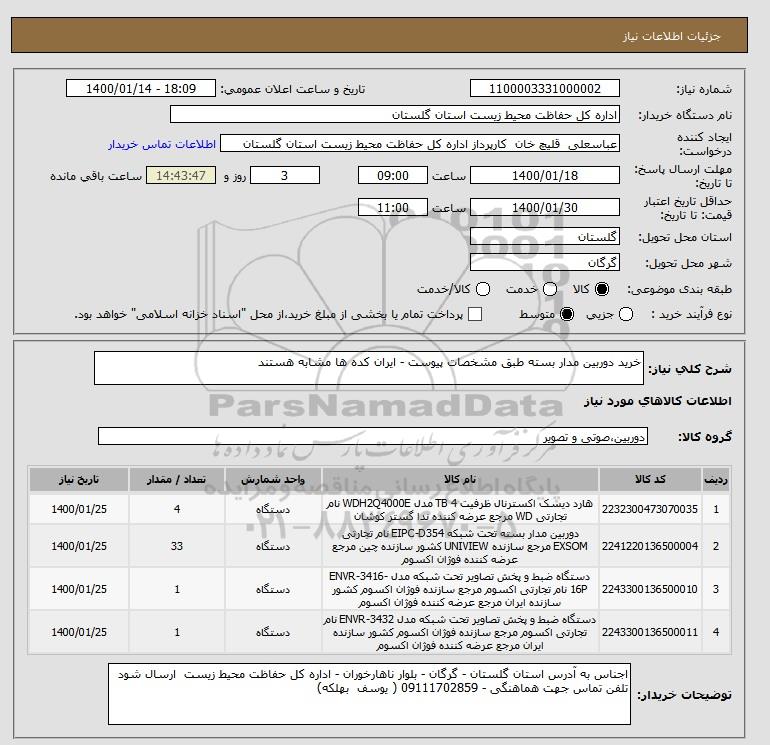Screen dimensions: 770x745
Task: Click buyer organization name field
Action: (x=395, y=114)
